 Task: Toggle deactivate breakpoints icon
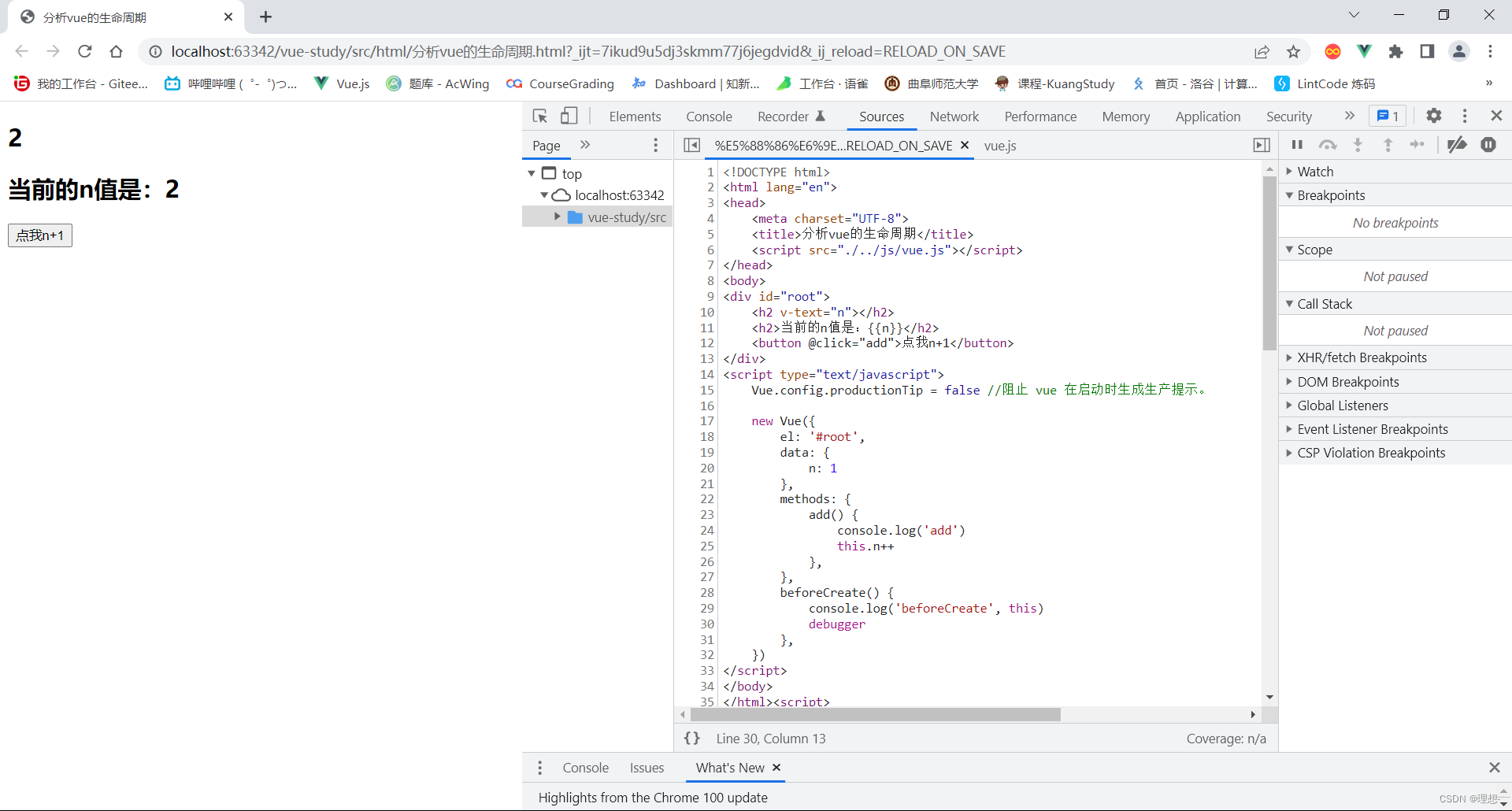pyautogui.click(x=1457, y=145)
